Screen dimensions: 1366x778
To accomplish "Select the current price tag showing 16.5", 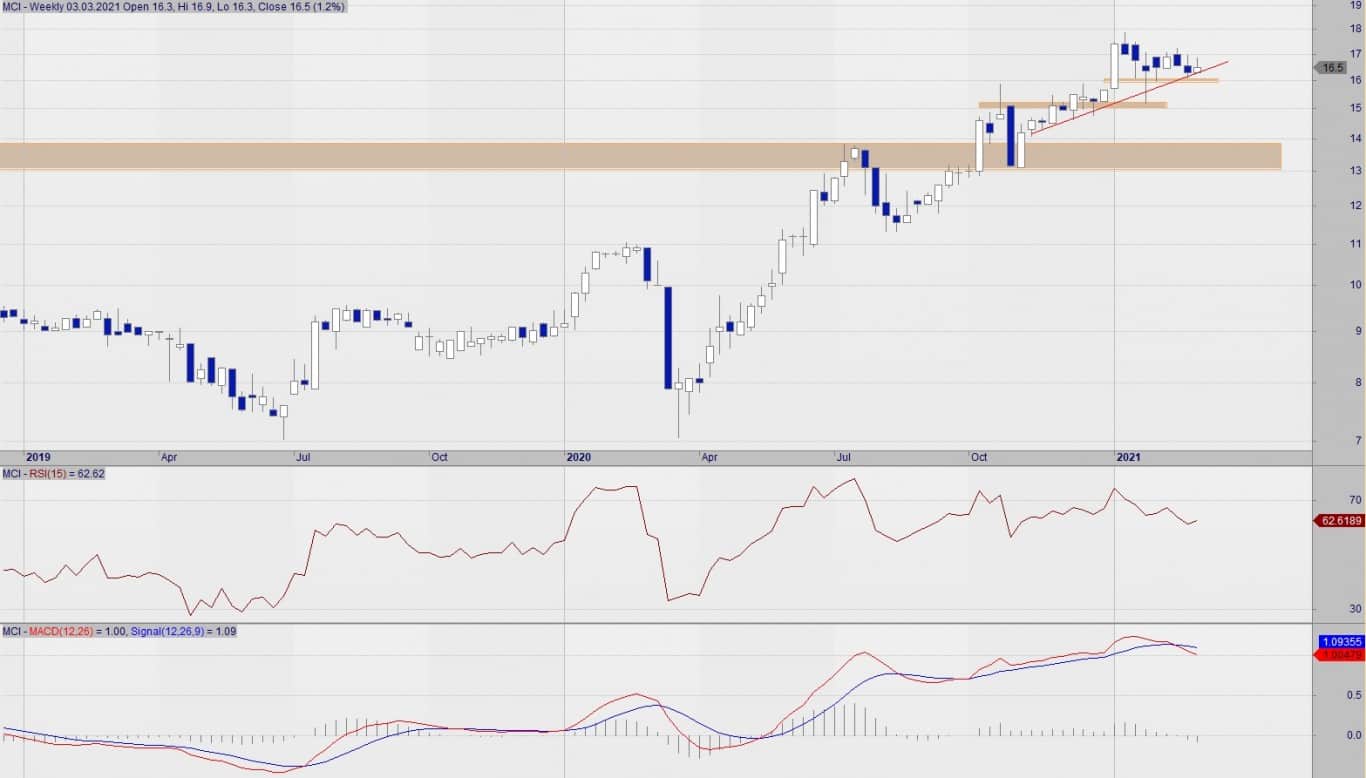I will pos(1331,68).
